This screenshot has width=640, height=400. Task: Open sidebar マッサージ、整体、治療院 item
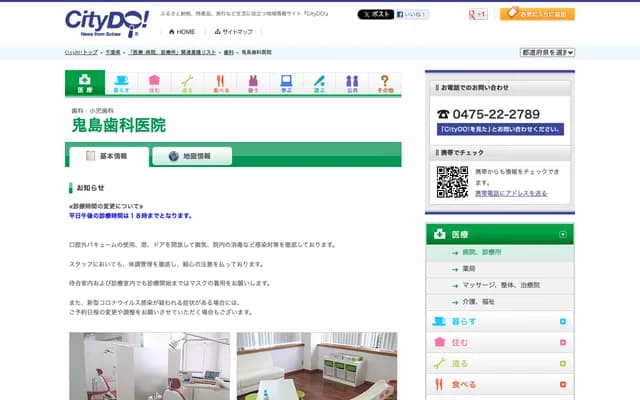tap(500, 285)
